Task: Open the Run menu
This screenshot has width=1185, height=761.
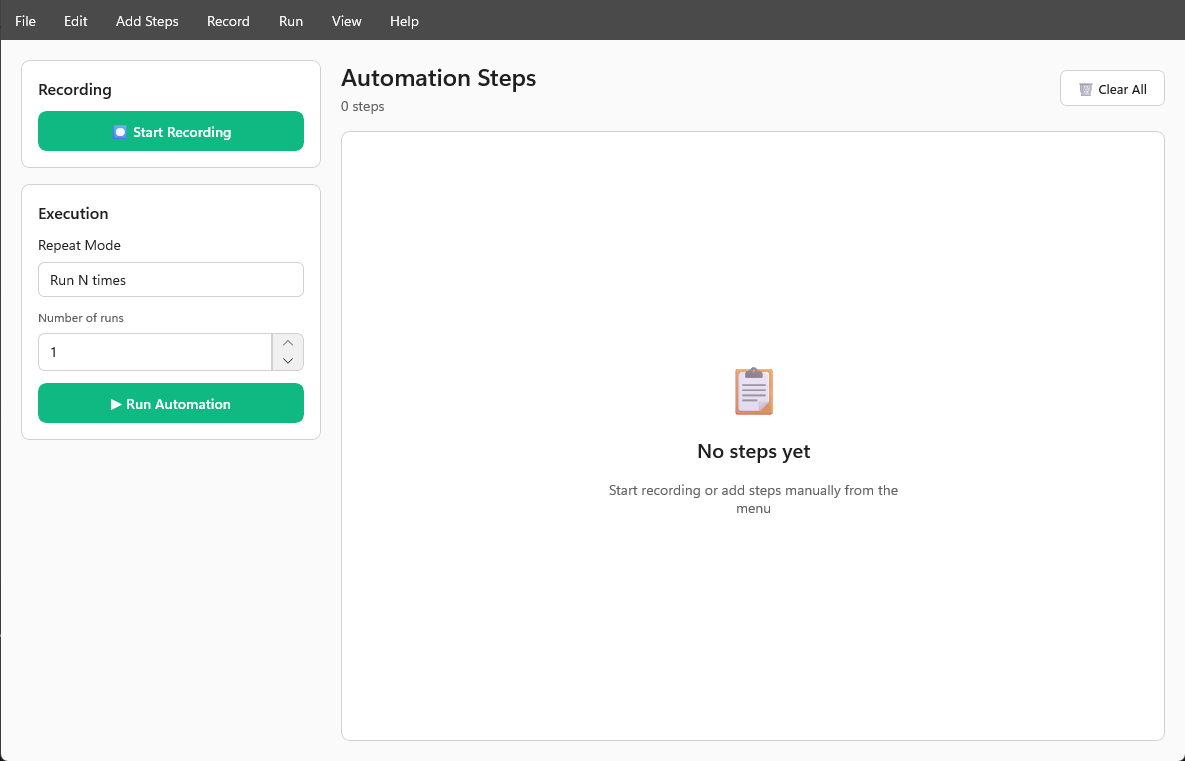Action: pos(291,21)
